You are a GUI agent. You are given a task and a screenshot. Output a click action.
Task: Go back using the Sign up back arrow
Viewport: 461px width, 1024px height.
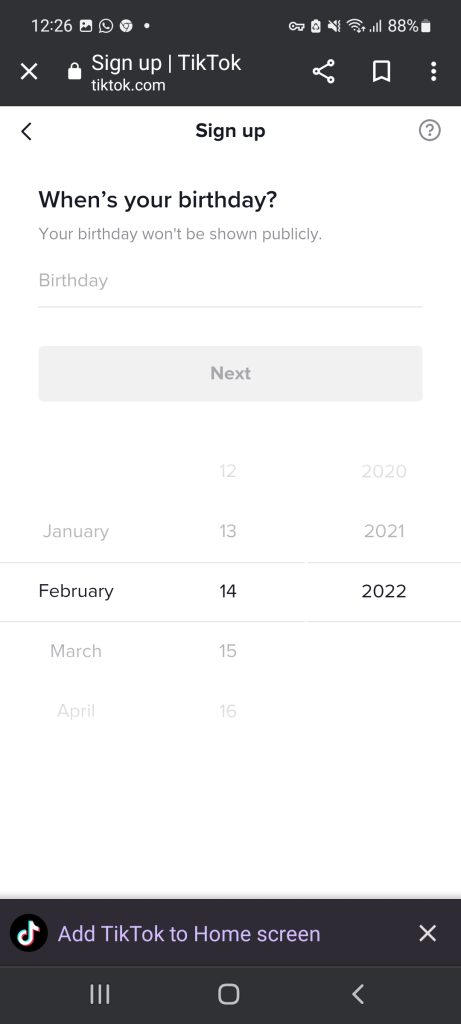(26, 131)
